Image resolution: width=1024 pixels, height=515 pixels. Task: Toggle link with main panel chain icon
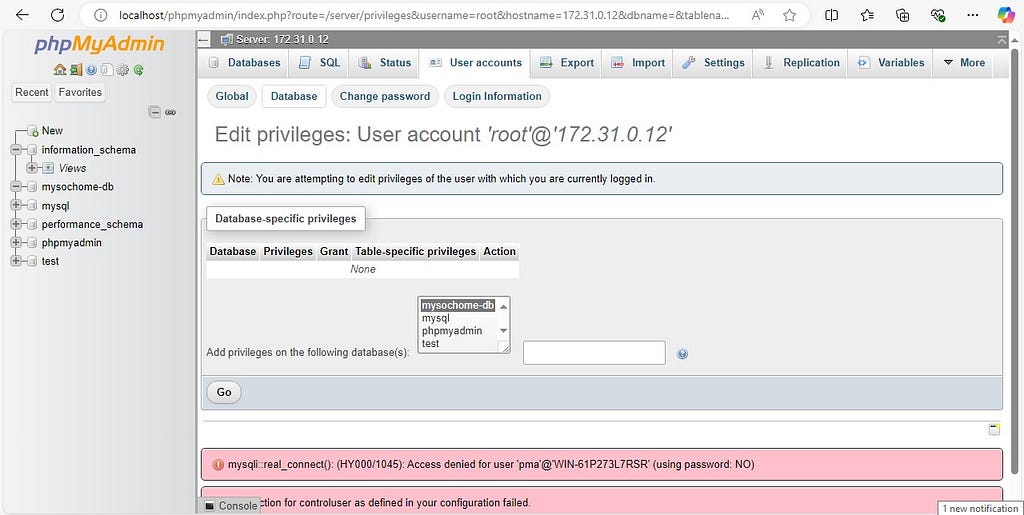coord(170,112)
